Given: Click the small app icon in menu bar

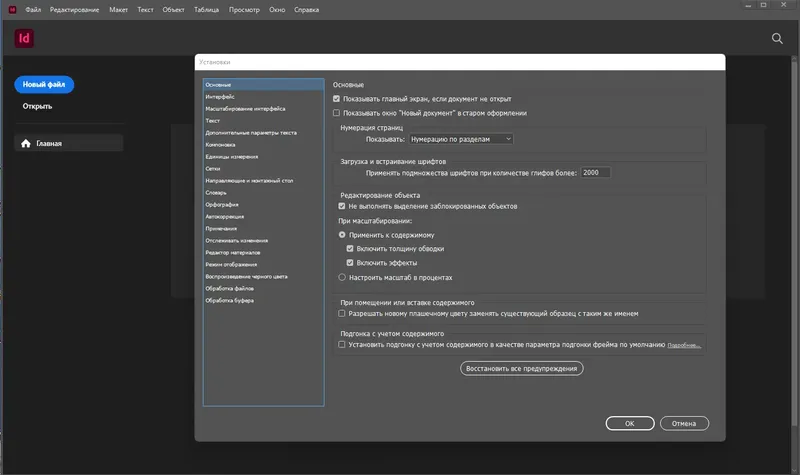Looking at the screenshot, I should [12, 10].
